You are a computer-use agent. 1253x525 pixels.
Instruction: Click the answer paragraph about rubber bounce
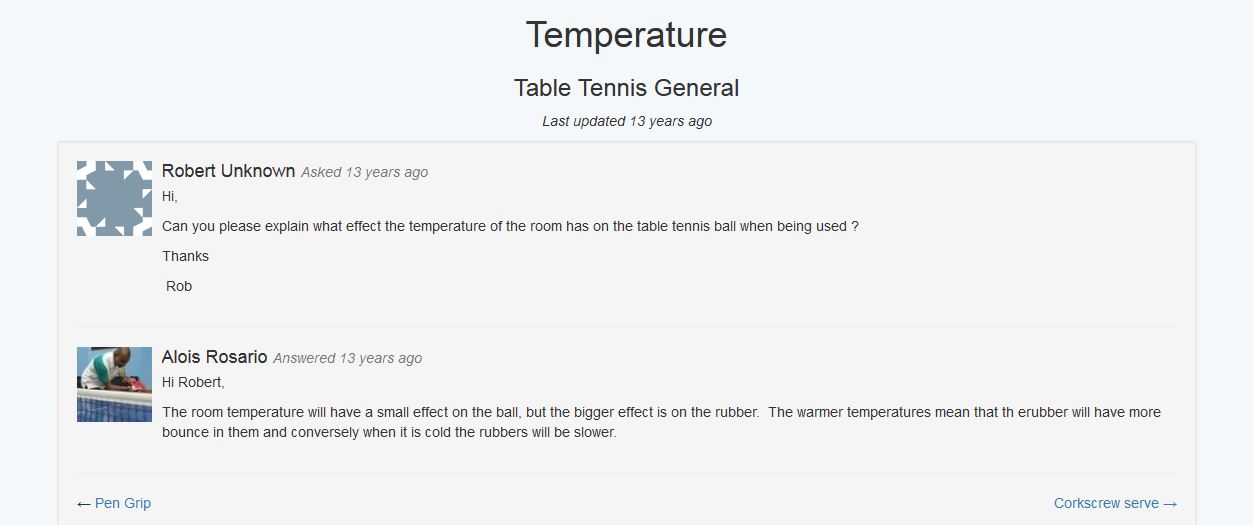point(661,422)
